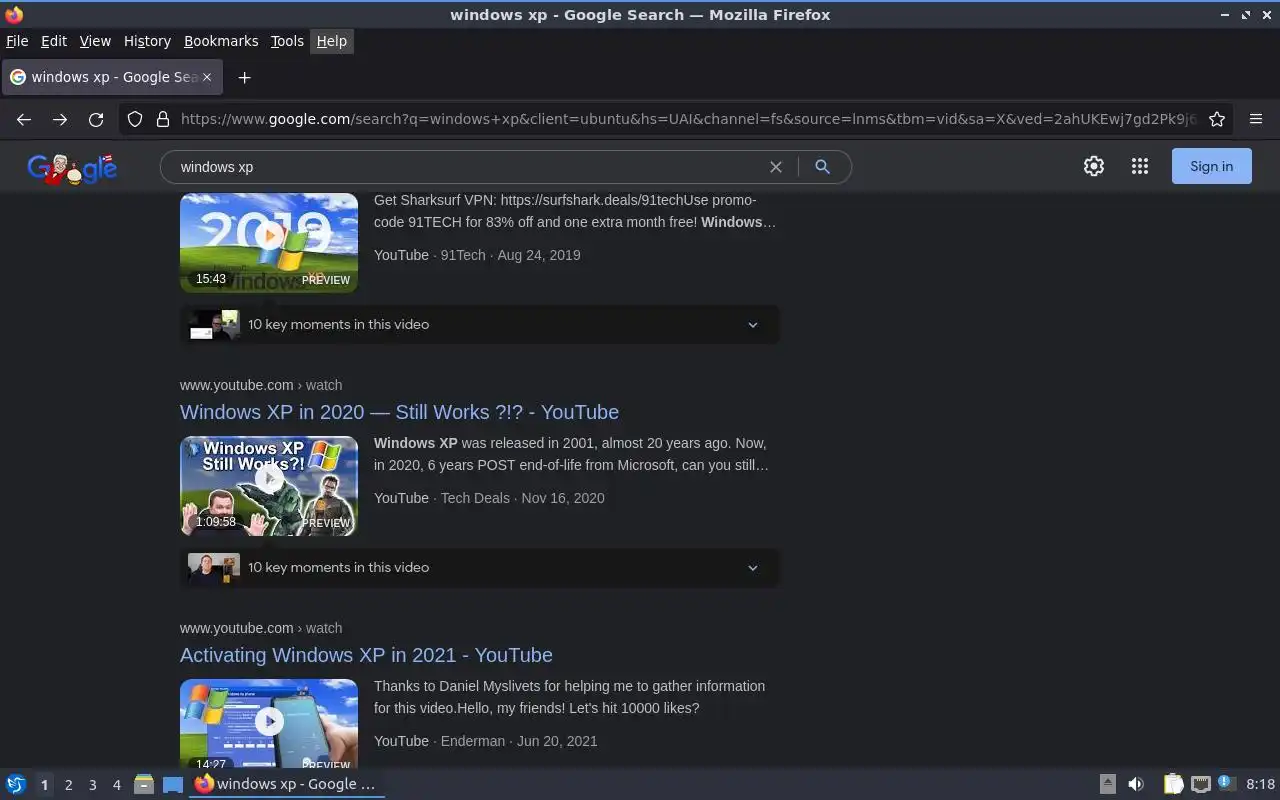Open the View menu
Viewport: 1280px width, 800px height.
tap(95, 41)
